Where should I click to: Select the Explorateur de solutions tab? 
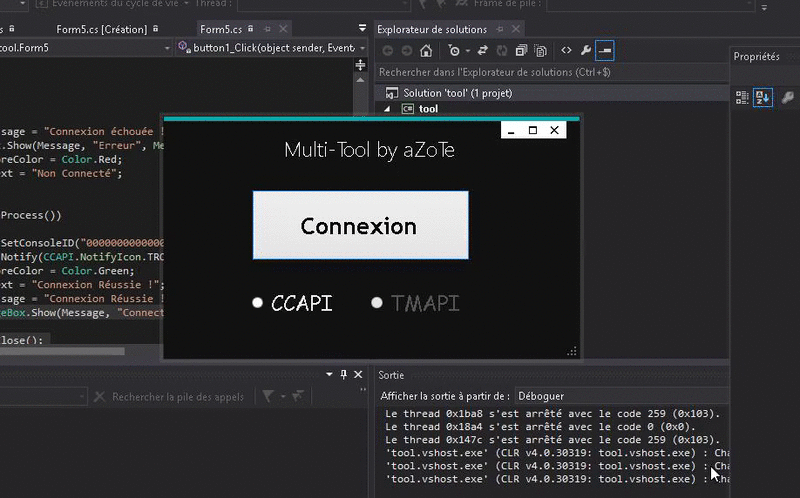pyautogui.click(x=432, y=30)
